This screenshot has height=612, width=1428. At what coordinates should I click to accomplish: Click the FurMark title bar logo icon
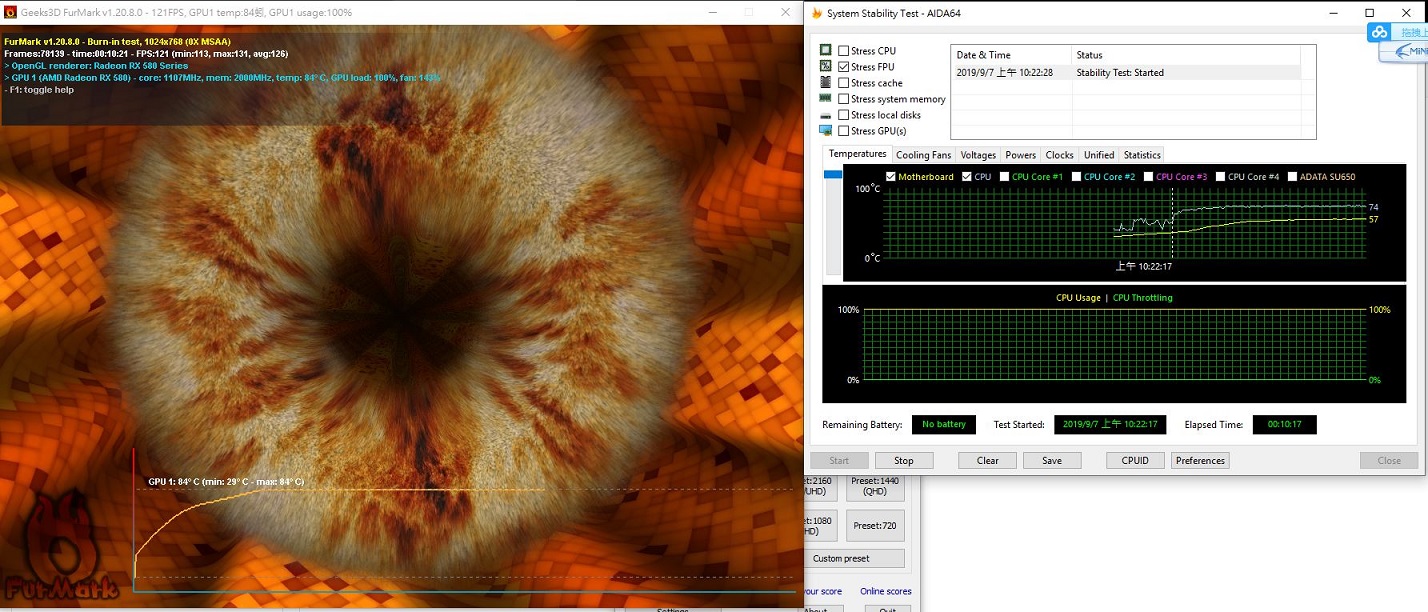(x=10, y=12)
